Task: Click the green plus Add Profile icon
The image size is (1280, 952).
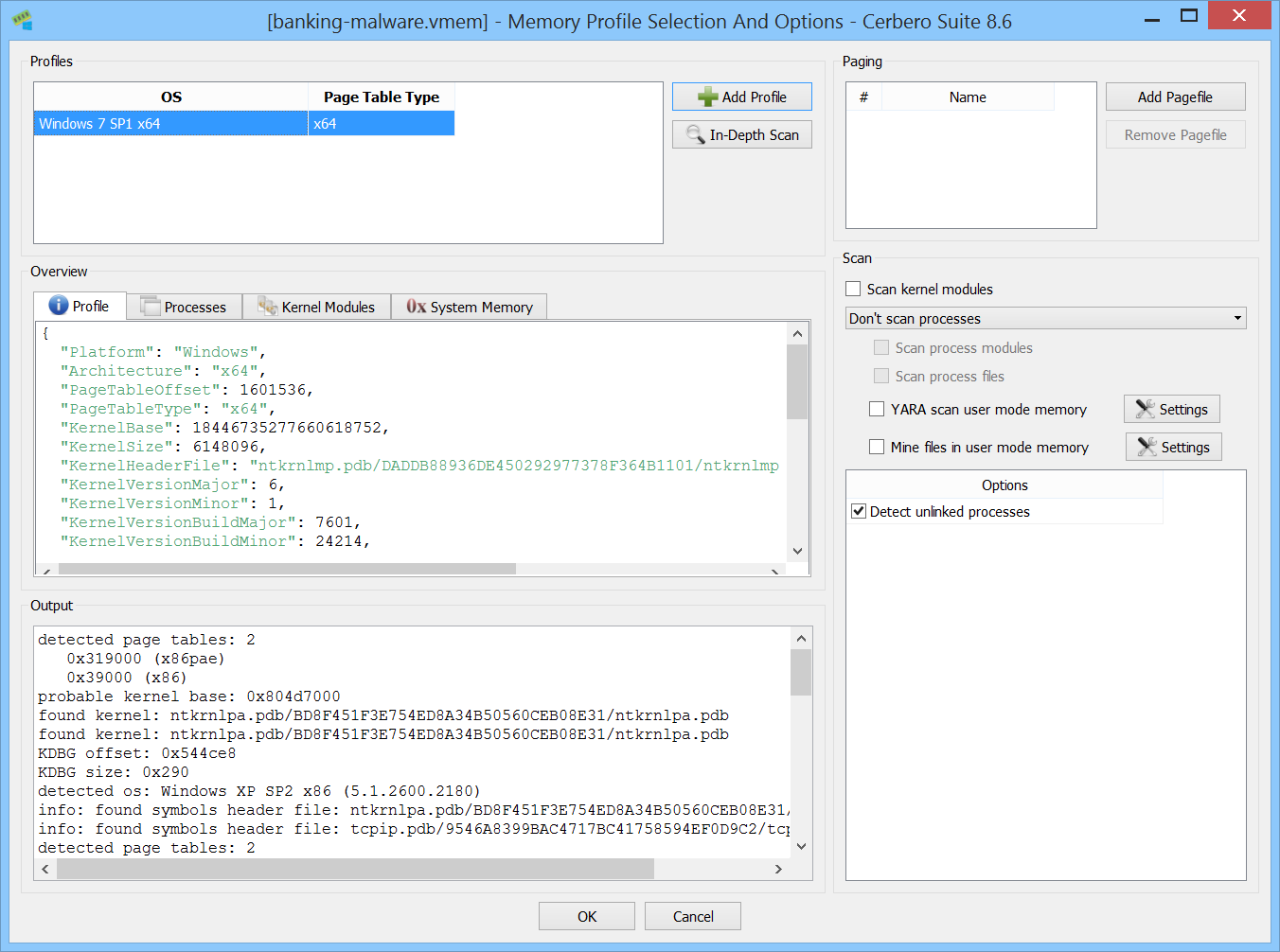Action: point(707,97)
